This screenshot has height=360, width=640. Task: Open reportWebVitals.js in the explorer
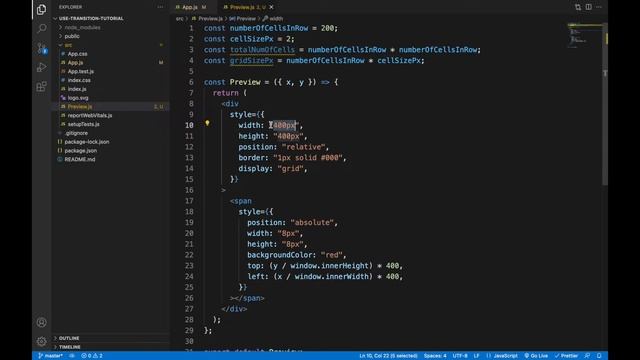click(x=89, y=116)
